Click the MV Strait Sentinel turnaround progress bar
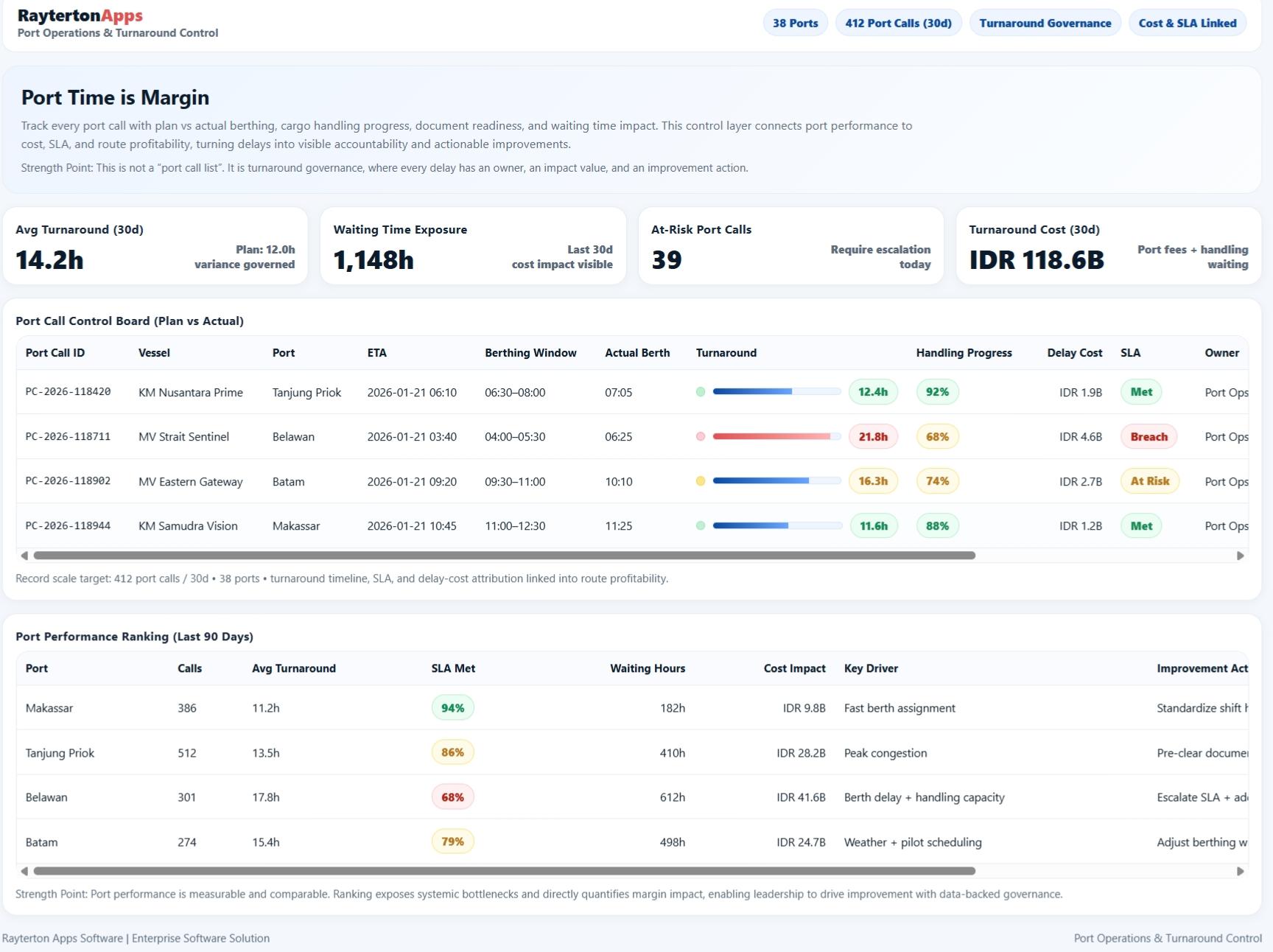Screen dimensions: 1273x952 [776, 436]
